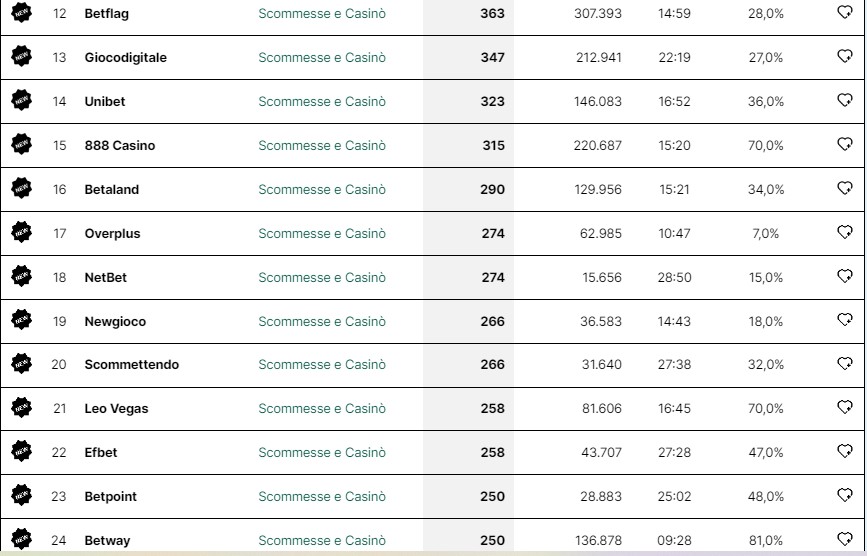This screenshot has height=556, width=867.
Task: Click the NEW badge next to Newgioco
Action: 22,320
